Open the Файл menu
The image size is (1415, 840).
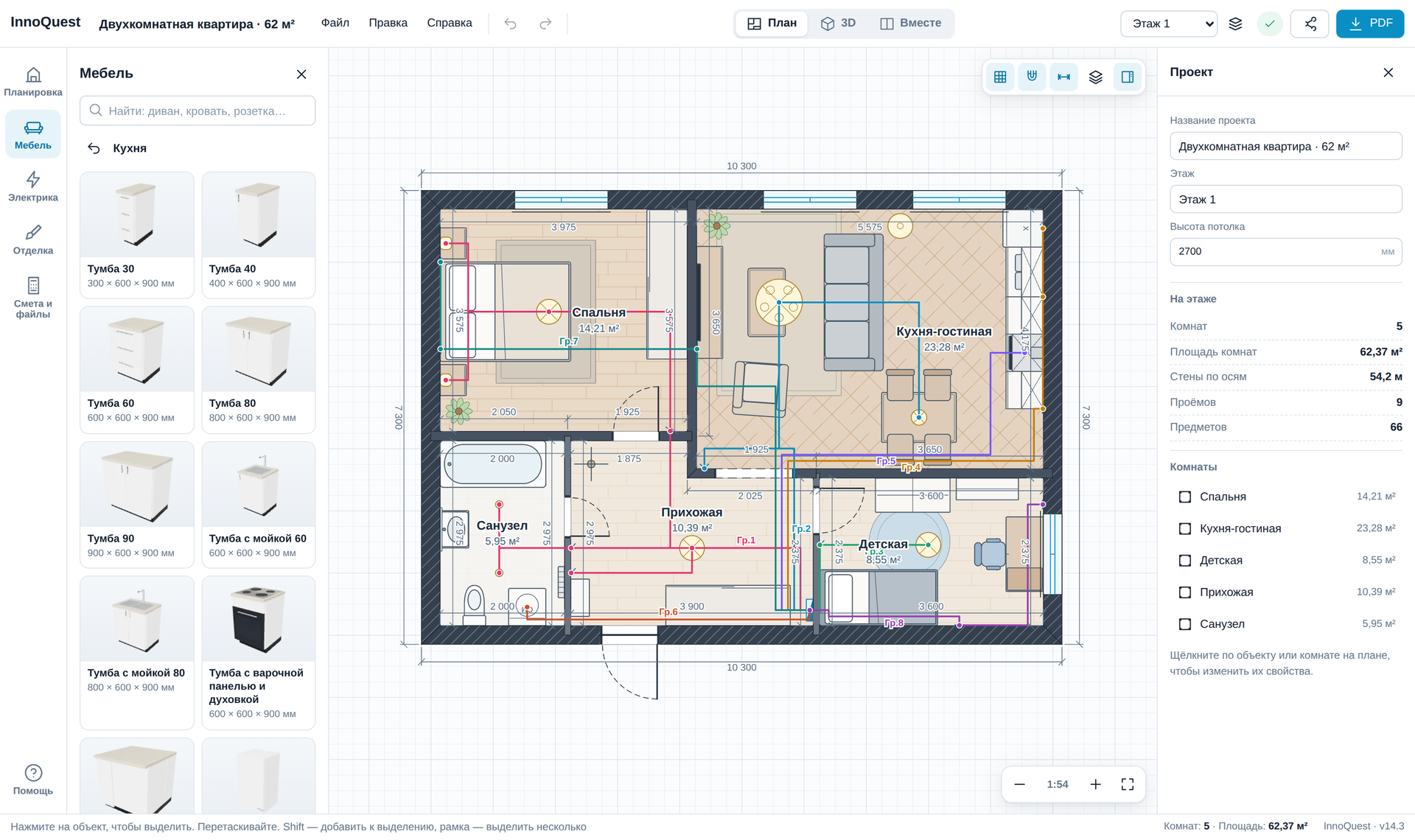tap(335, 23)
